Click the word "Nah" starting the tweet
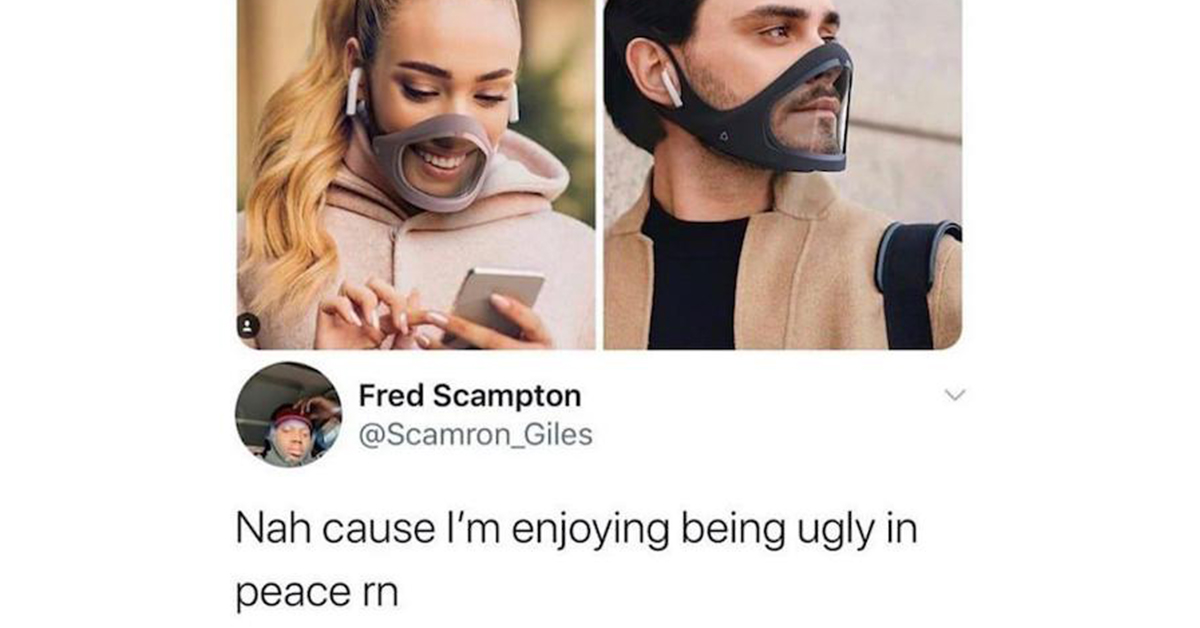 267,530
